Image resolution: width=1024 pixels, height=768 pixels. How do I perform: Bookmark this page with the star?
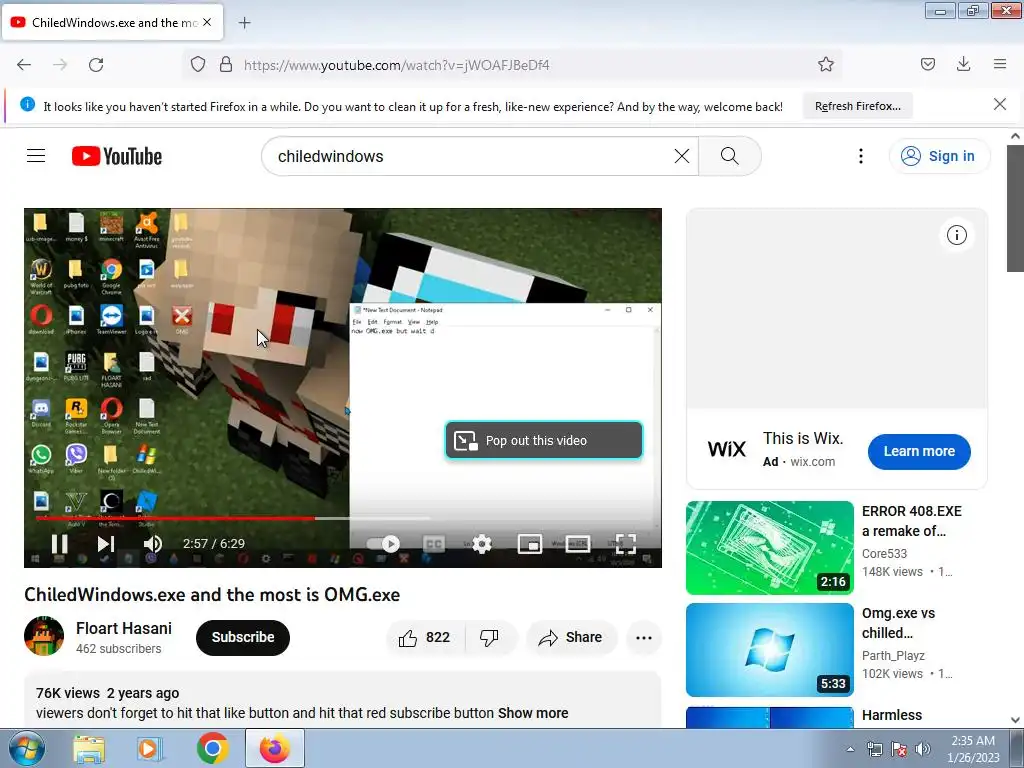point(825,64)
